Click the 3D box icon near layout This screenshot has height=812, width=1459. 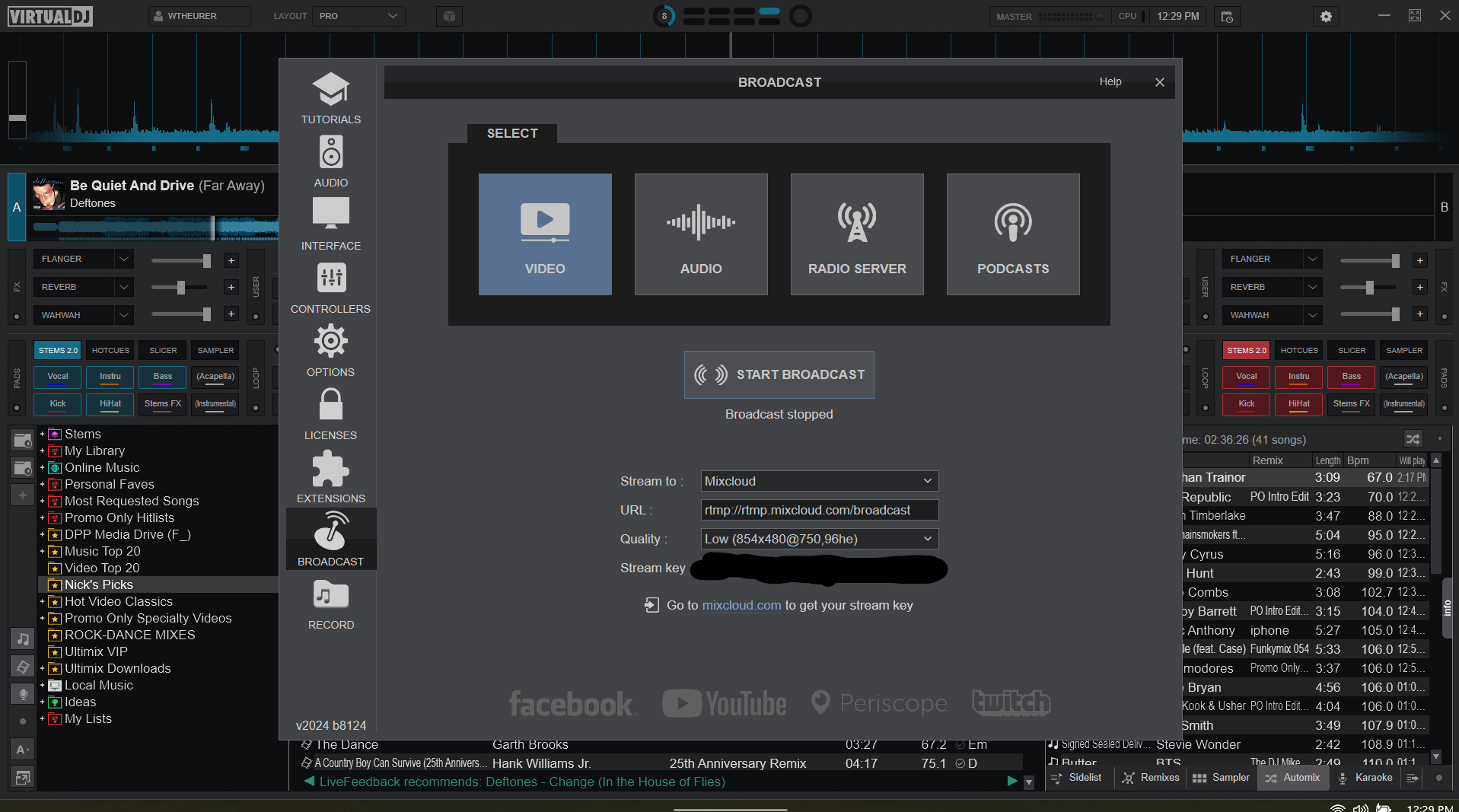coord(449,16)
